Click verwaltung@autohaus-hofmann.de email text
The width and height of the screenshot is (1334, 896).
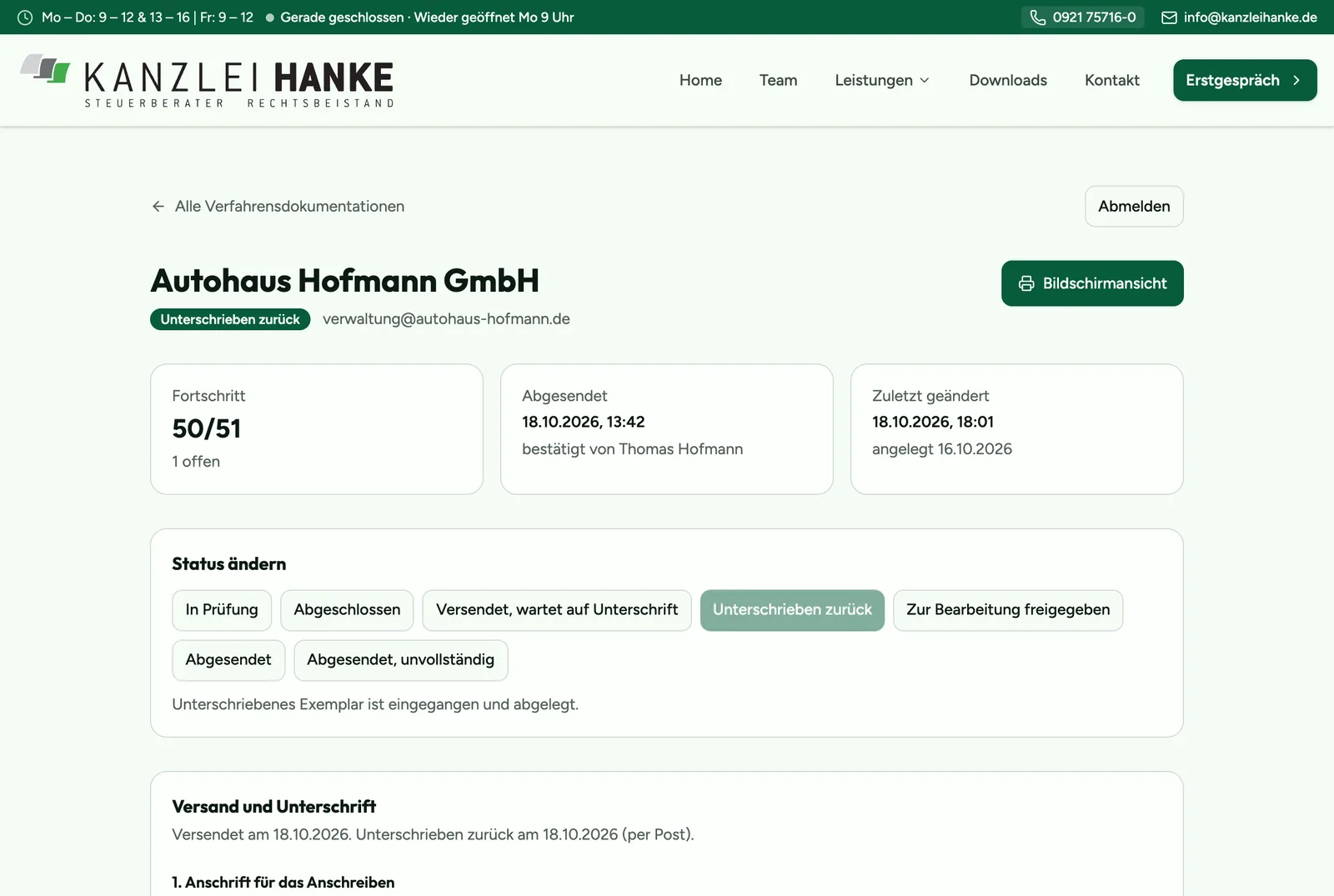click(x=446, y=319)
